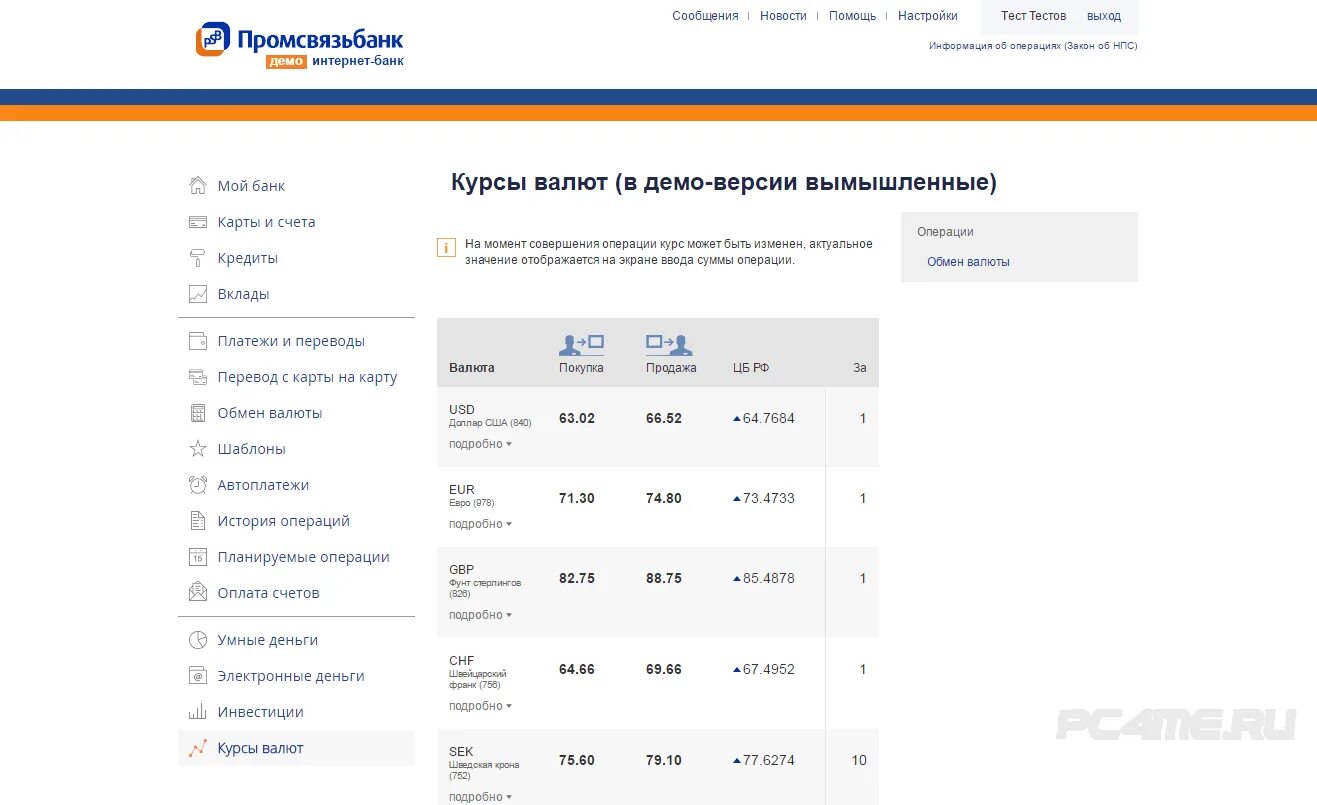
Task: Click the Покупка column person icon
Action: (x=581, y=344)
